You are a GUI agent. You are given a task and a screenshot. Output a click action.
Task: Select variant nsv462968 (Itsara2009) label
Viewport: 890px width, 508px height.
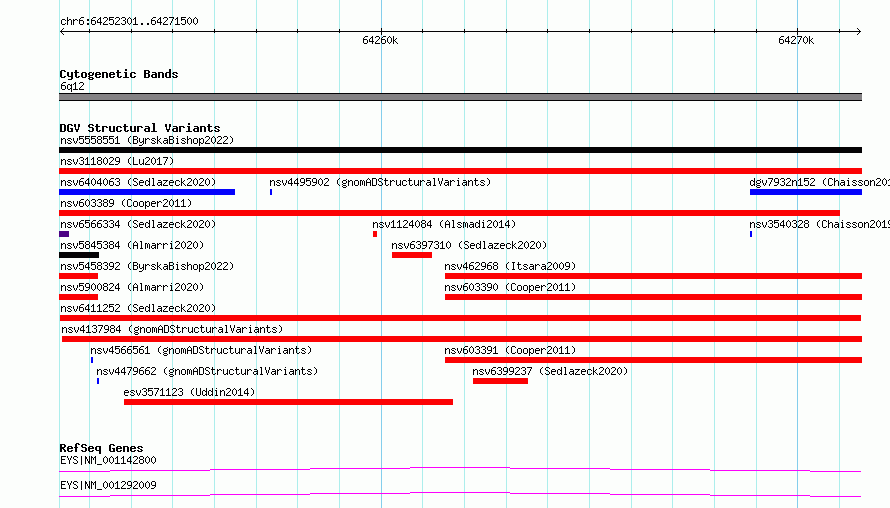(510, 266)
